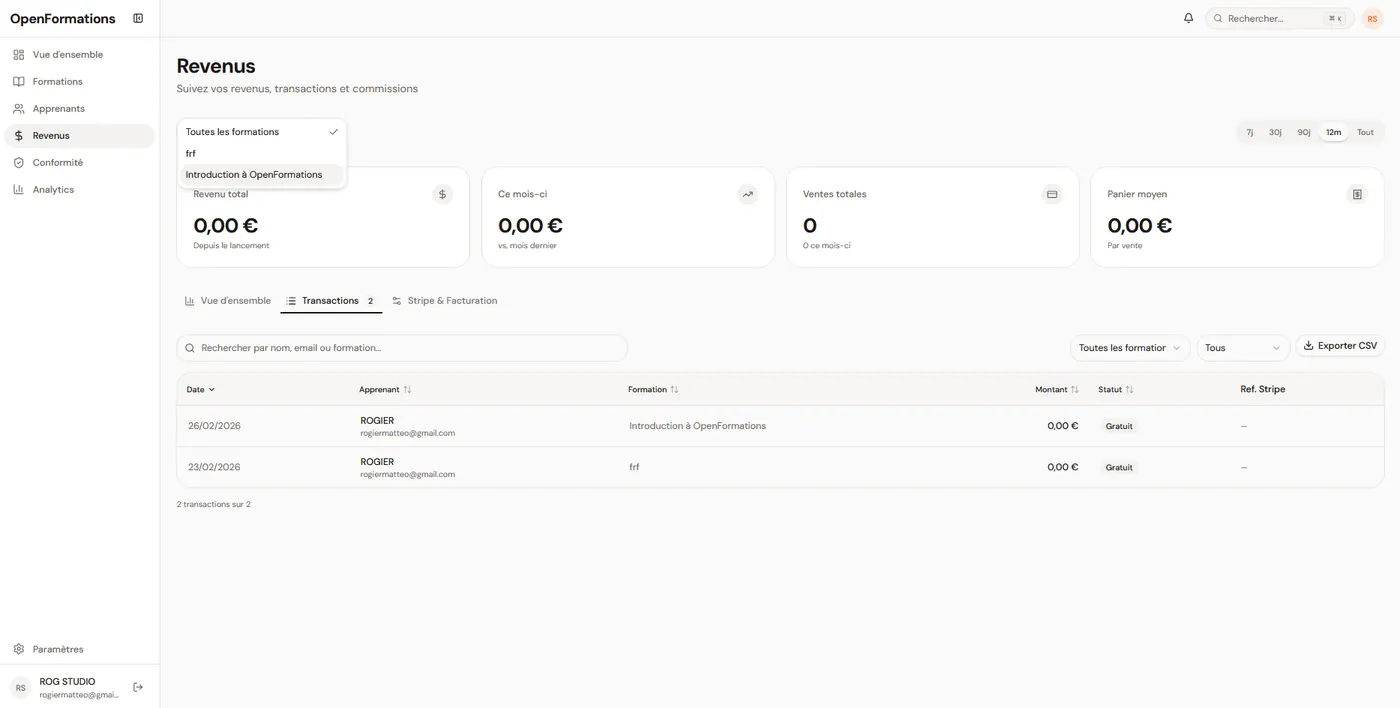Open the RS user avatar menu

point(1372,18)
